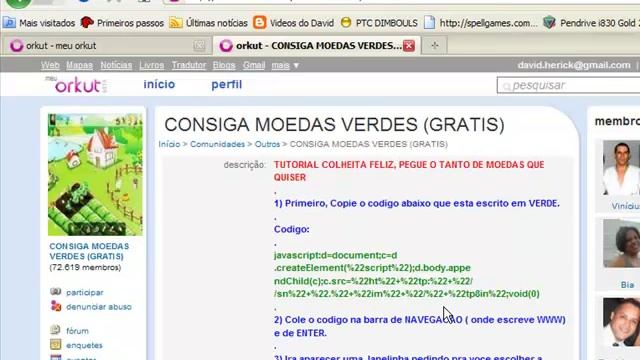This screenshot has height=360, width=640.
Task: Open the spellgames.com bookmark
Action: pos(480,23)
